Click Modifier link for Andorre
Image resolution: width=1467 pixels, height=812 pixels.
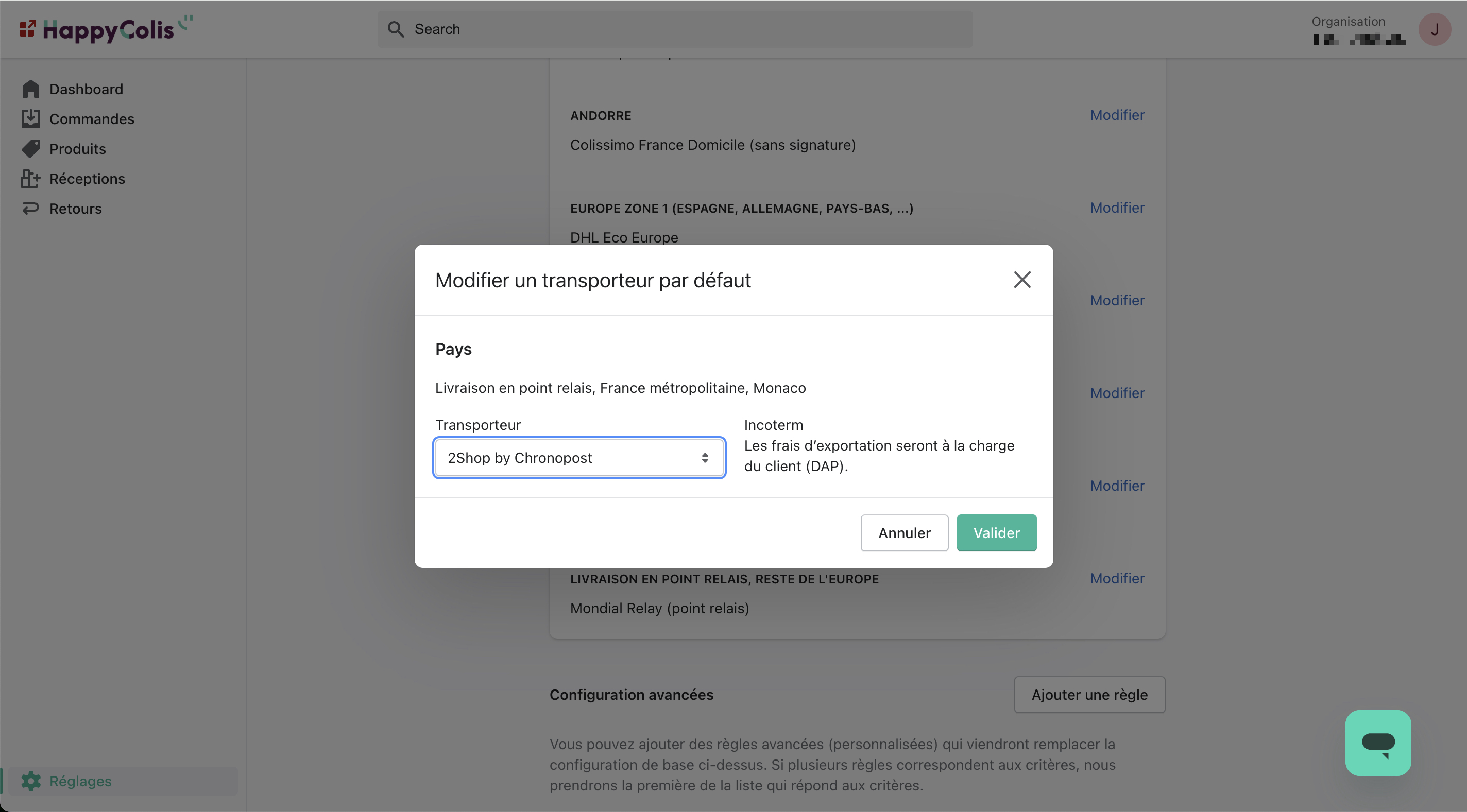(x=1117, y=115)
